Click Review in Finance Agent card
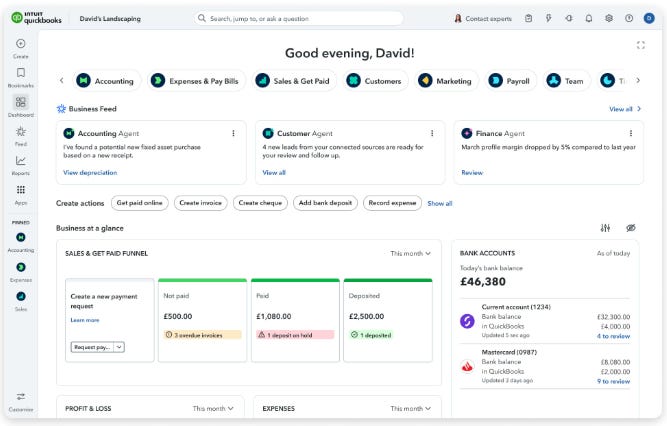Screen dimensions: 667x426 (472, 172)
